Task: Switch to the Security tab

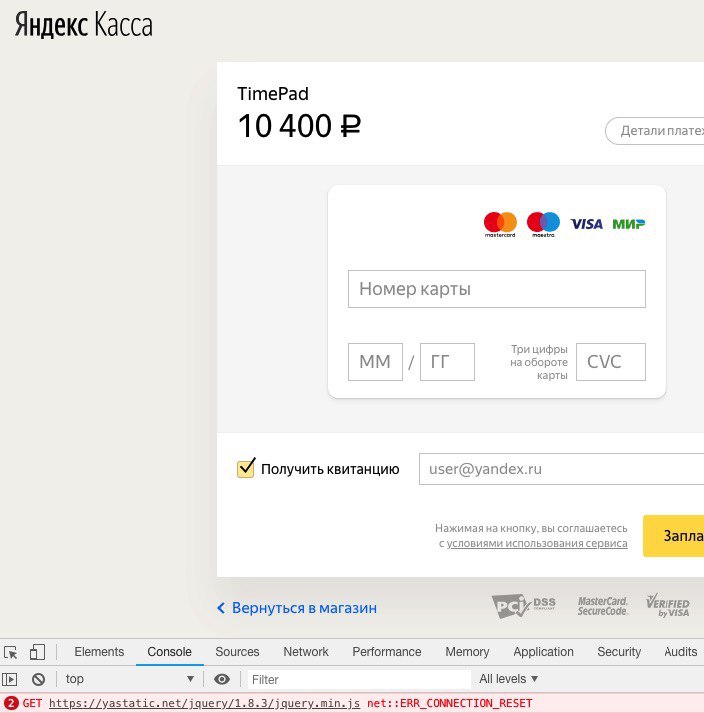Action: (619, 652)
